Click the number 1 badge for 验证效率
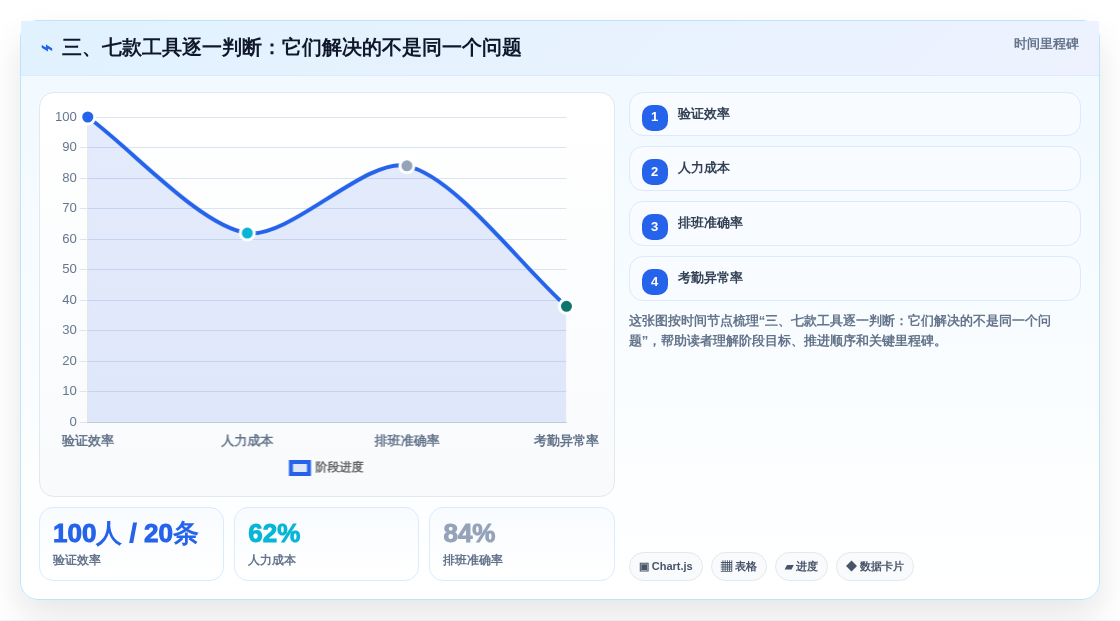1120x621 pixels. [x=654, y=117]
